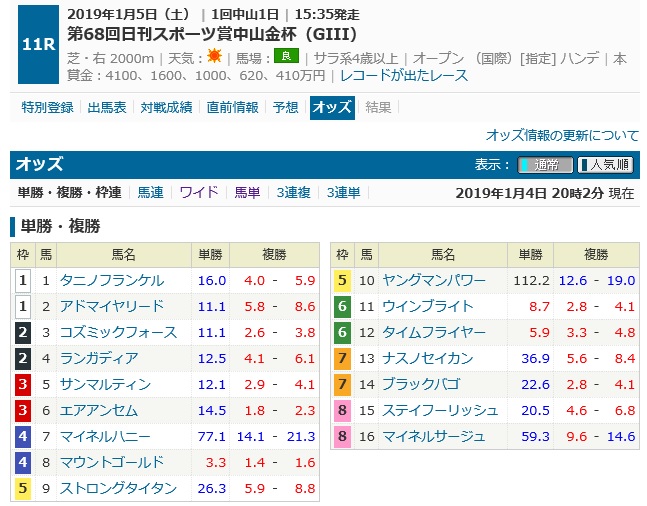Go to the 予想 tab
Image resolution: width=647 pixels, height=506 pixels.
click(x=285, y=108)
